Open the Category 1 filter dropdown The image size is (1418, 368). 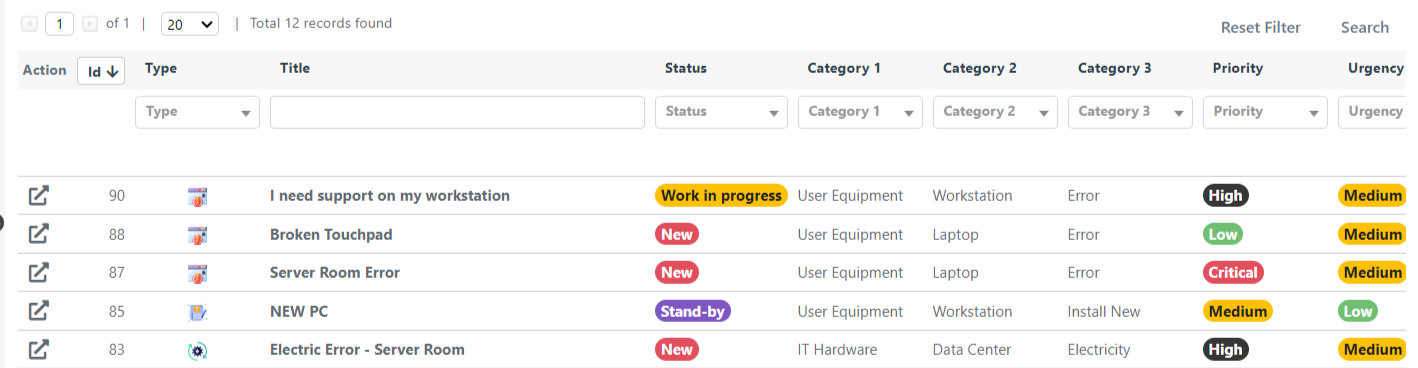click(860, 112)
